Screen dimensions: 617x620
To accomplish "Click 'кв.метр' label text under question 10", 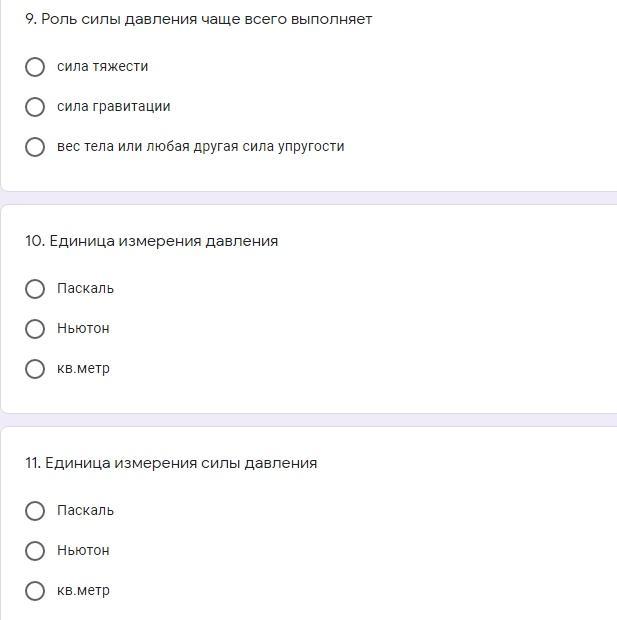I will coord(83,368).
